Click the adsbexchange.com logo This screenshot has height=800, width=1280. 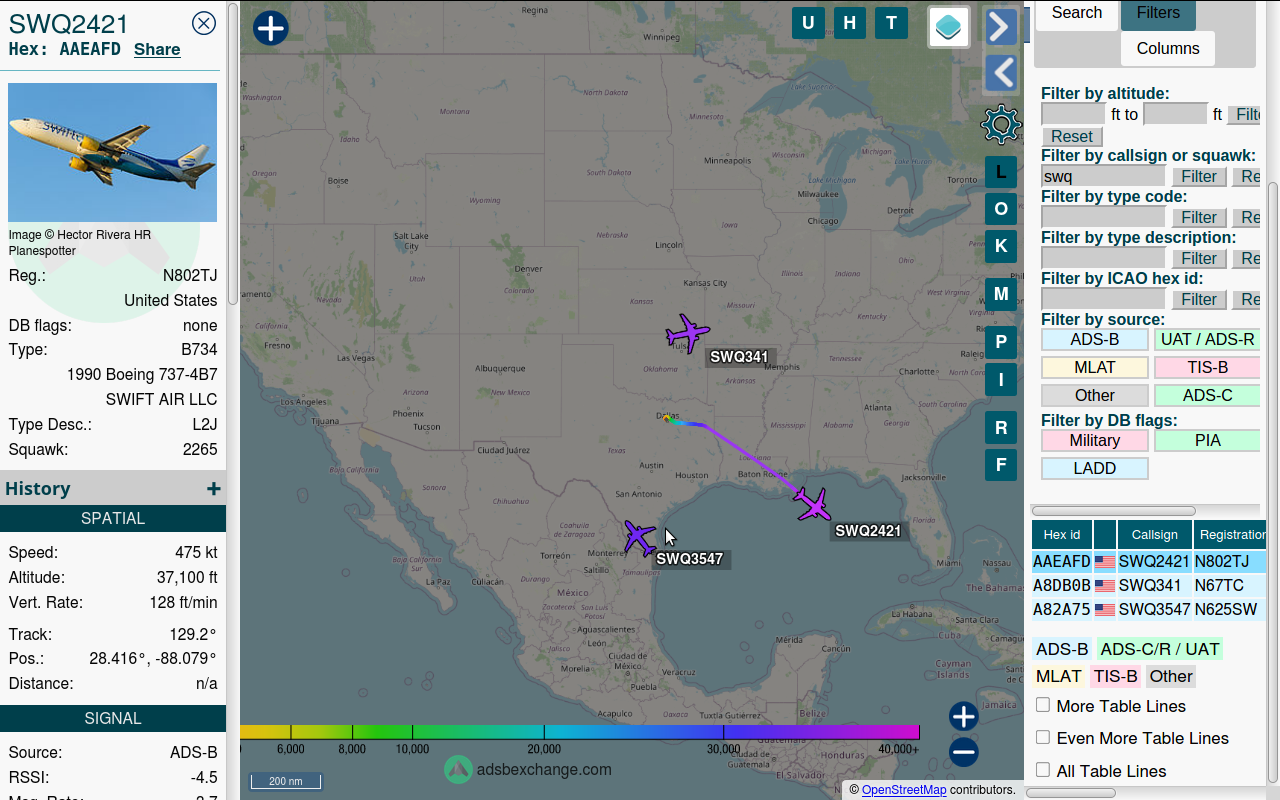pyautogui.click(x=528, y=769)
